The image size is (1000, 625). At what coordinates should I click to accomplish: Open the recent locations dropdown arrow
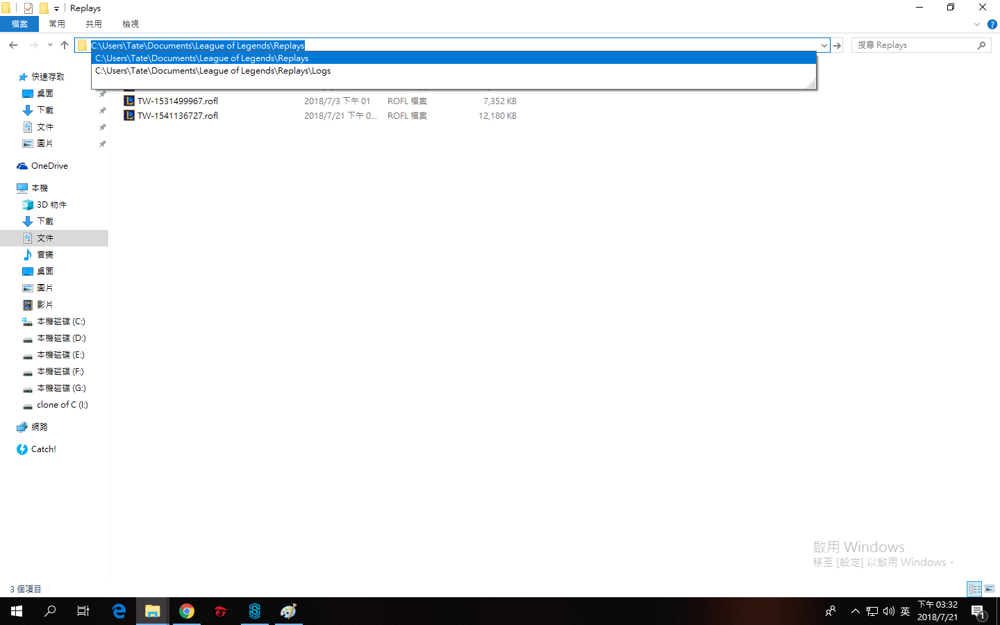[x=50, y=45]
